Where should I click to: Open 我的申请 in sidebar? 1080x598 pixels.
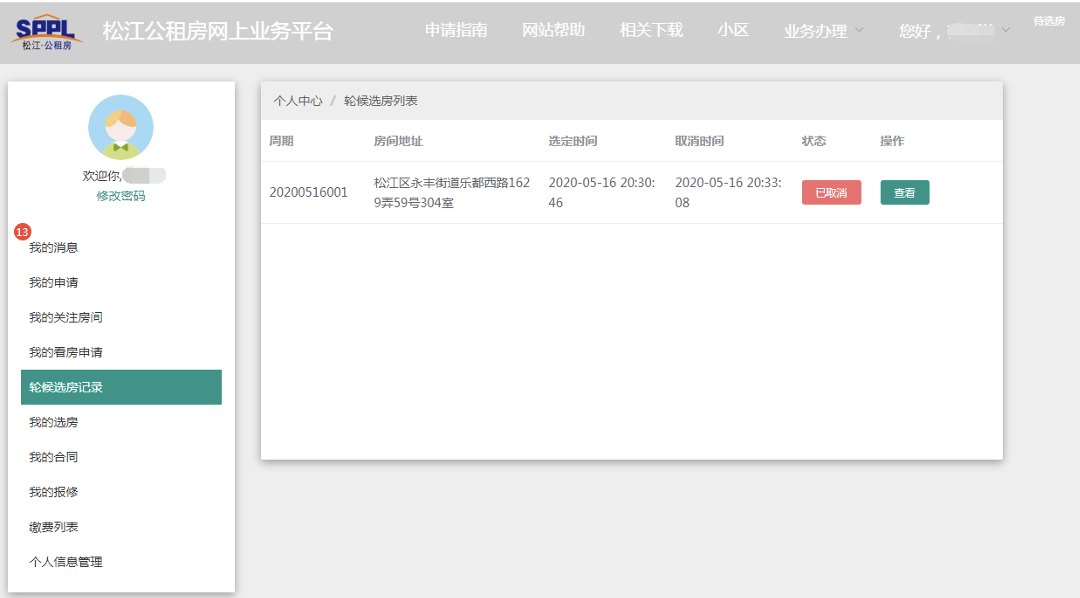54,282
